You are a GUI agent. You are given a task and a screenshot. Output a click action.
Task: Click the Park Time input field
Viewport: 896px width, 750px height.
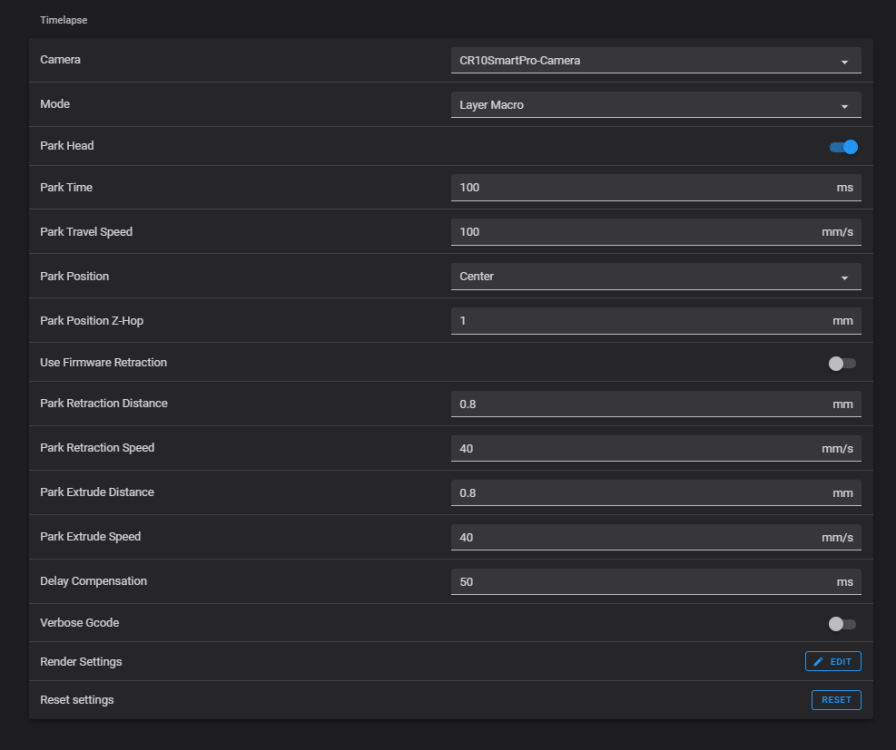coord(640,188)
